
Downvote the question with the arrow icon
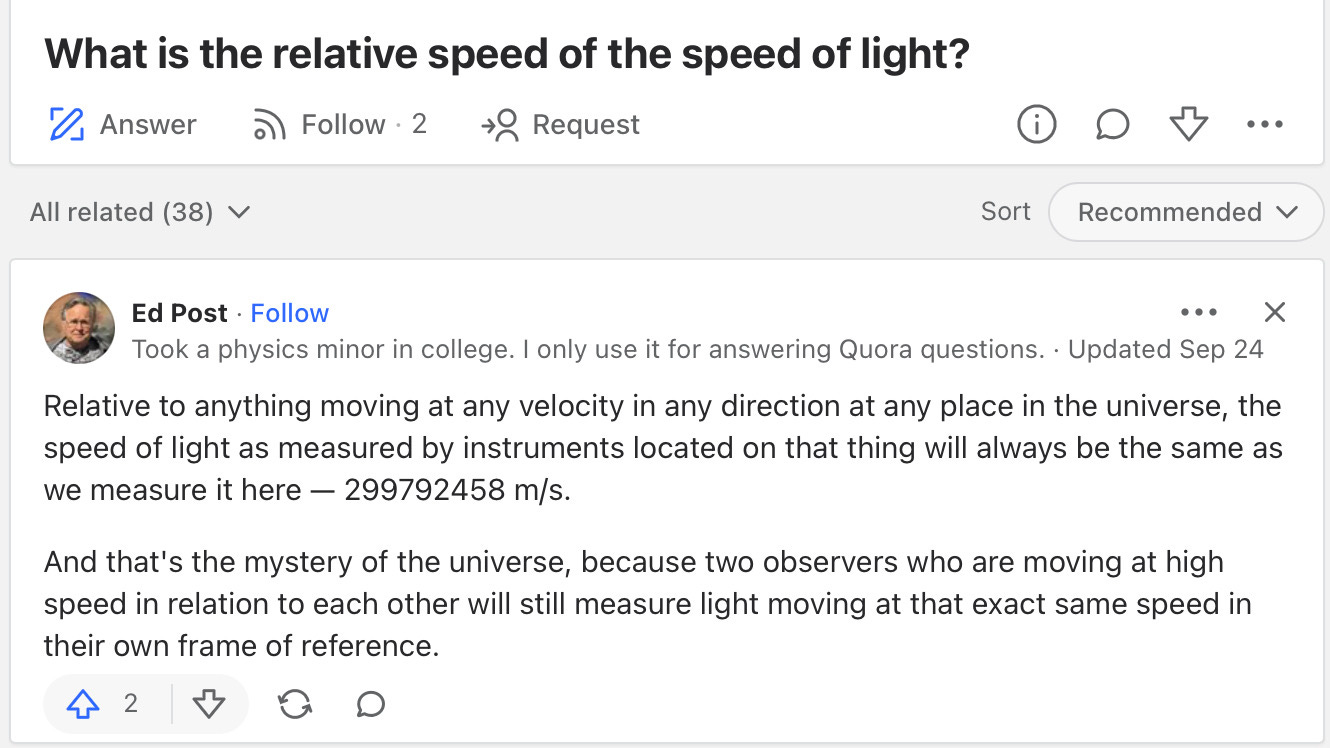[x=1188, y=125]
